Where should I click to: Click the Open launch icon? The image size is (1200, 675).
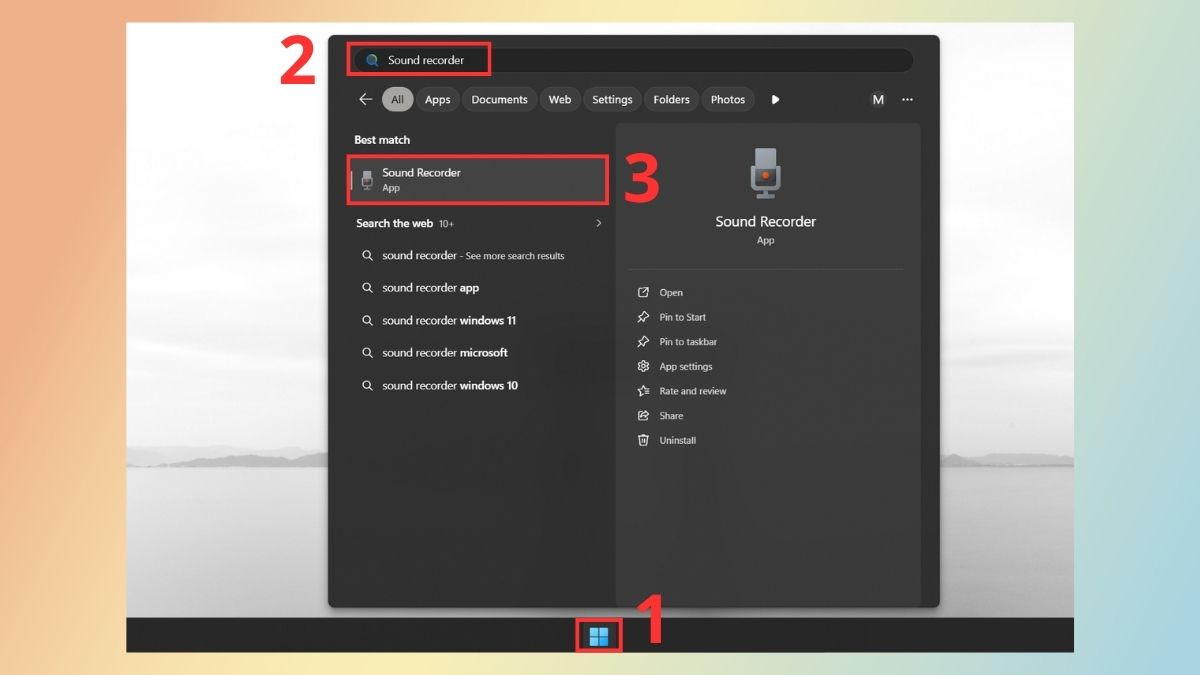tap(643, 292)
